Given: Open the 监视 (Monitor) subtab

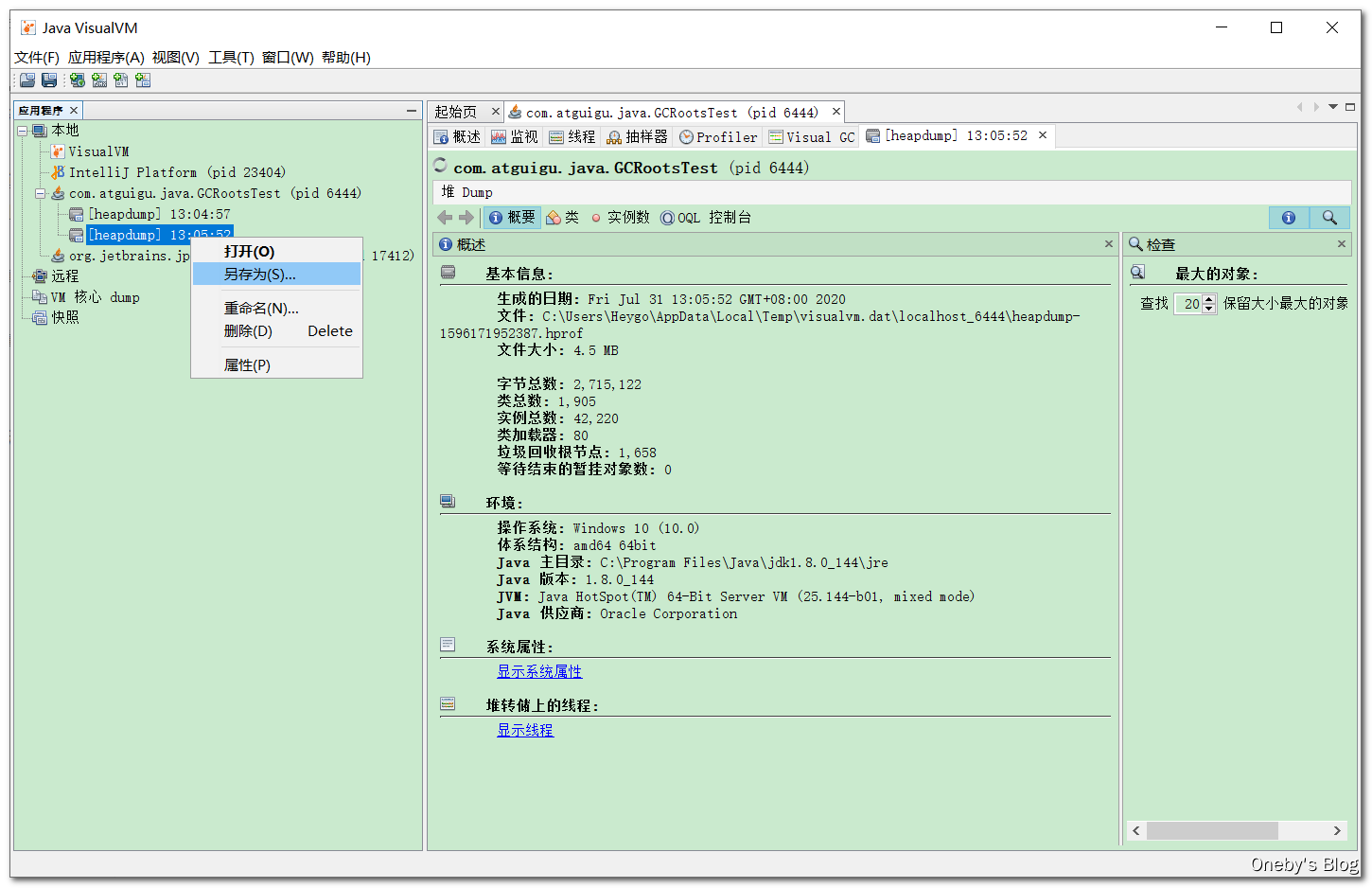Looking at the screenshot, I should tap(515, 137).
